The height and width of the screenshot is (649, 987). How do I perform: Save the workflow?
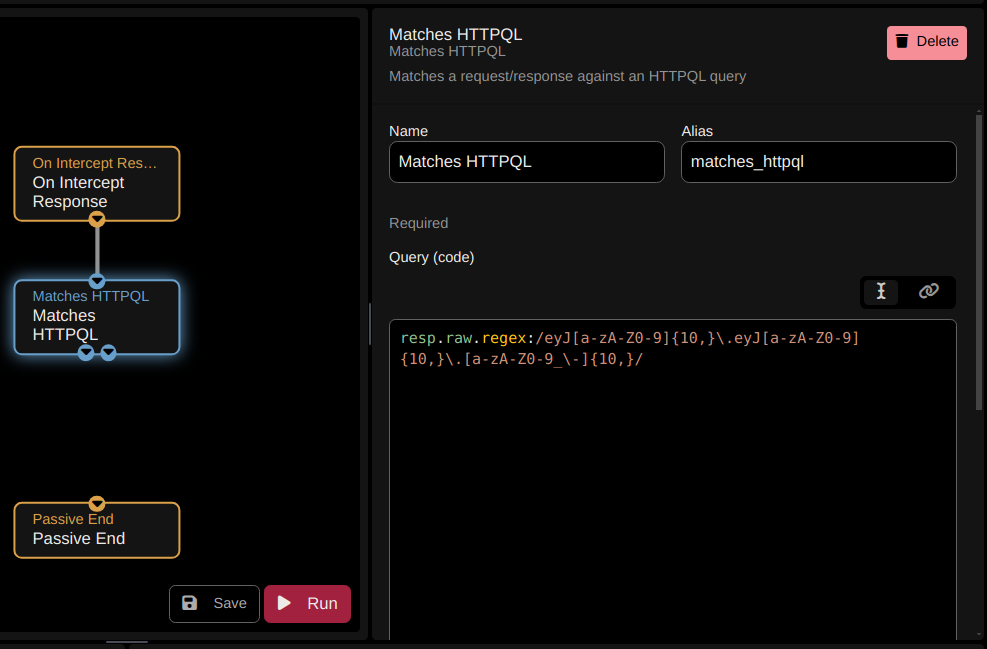pos(214,604)
